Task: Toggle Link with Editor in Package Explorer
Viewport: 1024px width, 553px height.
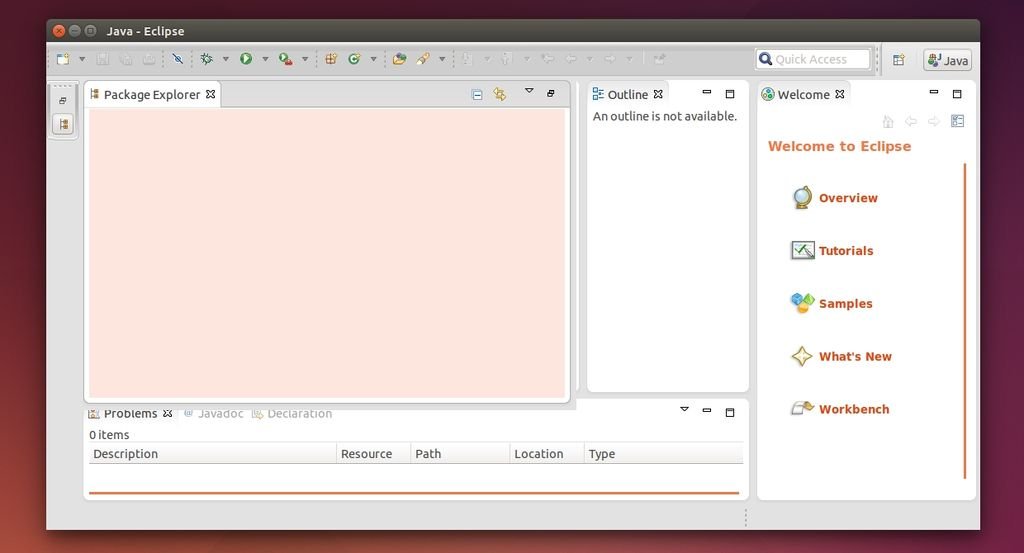Action: (500, 95)
